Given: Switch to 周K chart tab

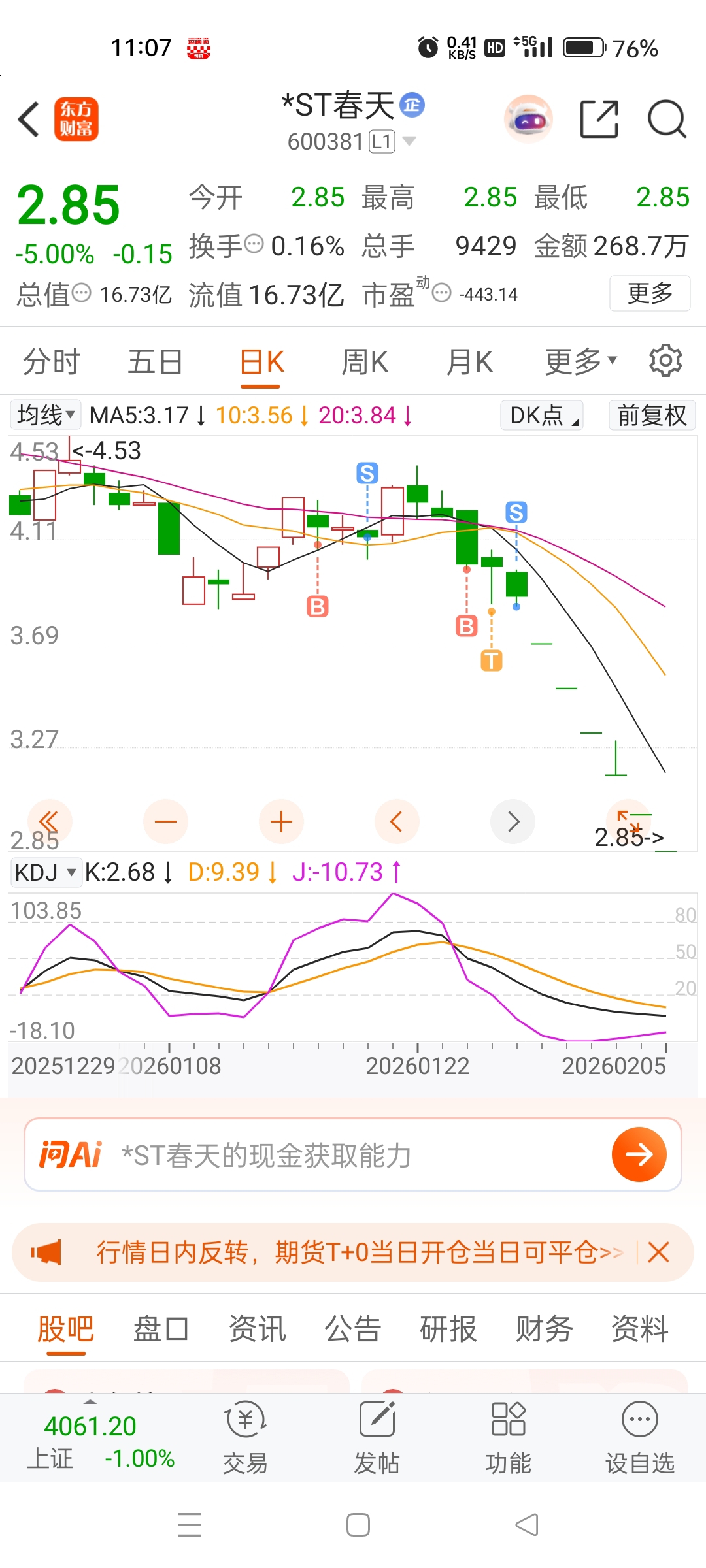Looking at the screenshot, I should [x=365, y=361].
